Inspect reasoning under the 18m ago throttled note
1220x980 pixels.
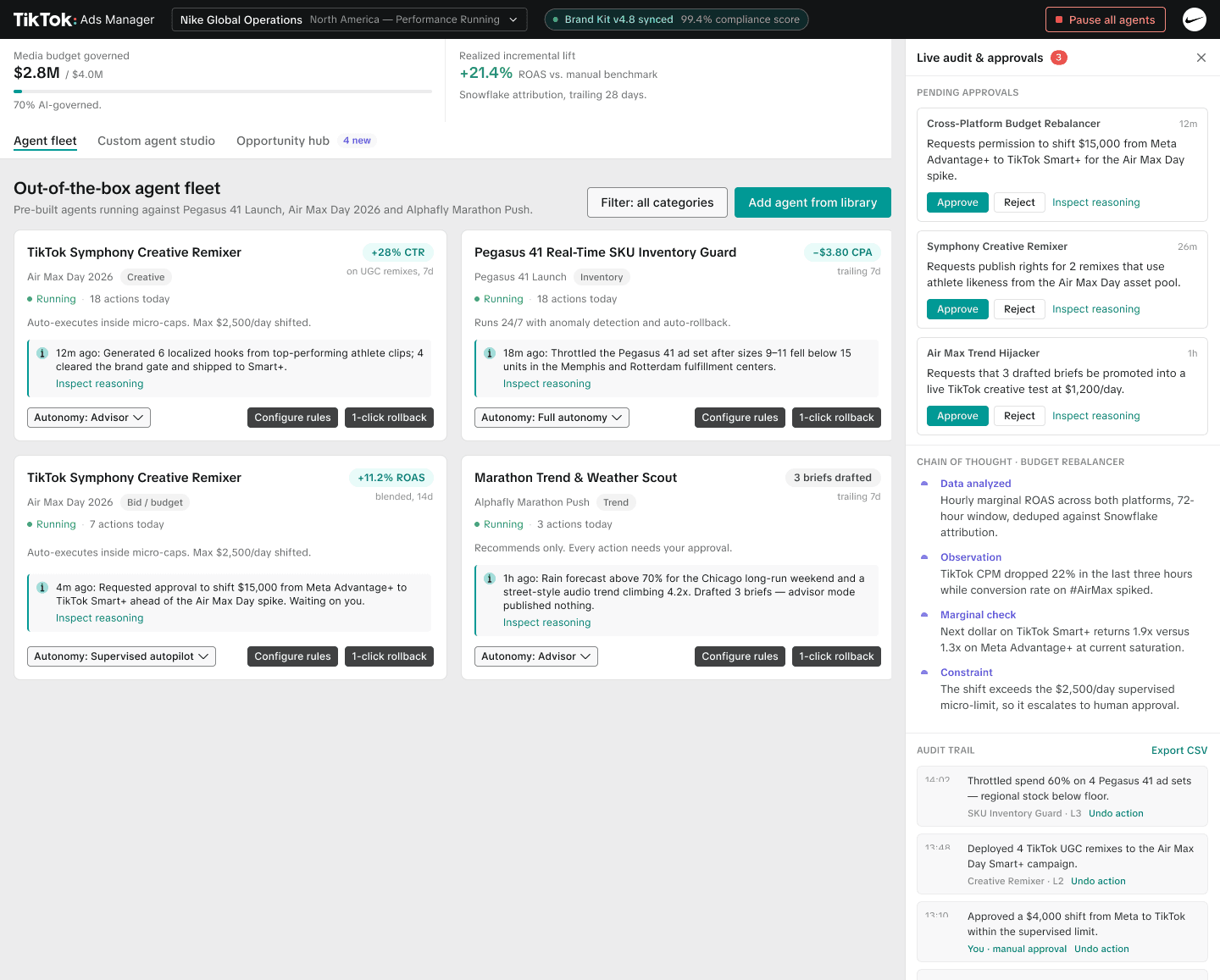tap(546, 384)
